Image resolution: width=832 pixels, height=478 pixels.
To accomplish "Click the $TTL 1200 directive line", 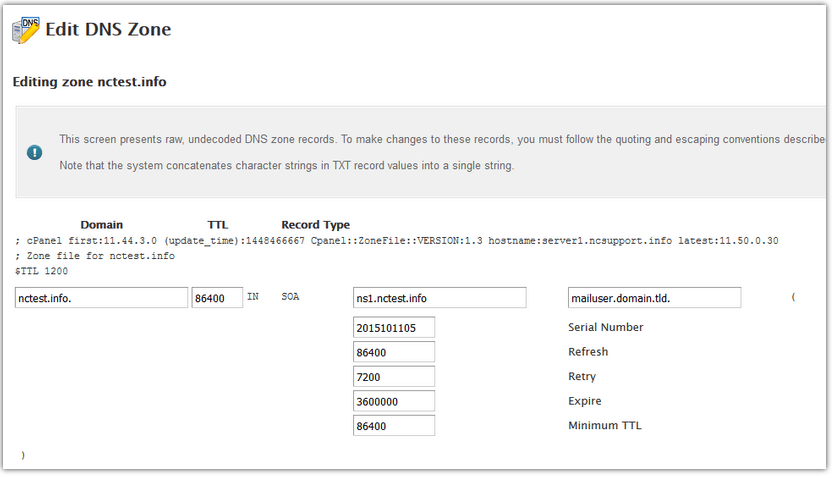I will point(41,271).
